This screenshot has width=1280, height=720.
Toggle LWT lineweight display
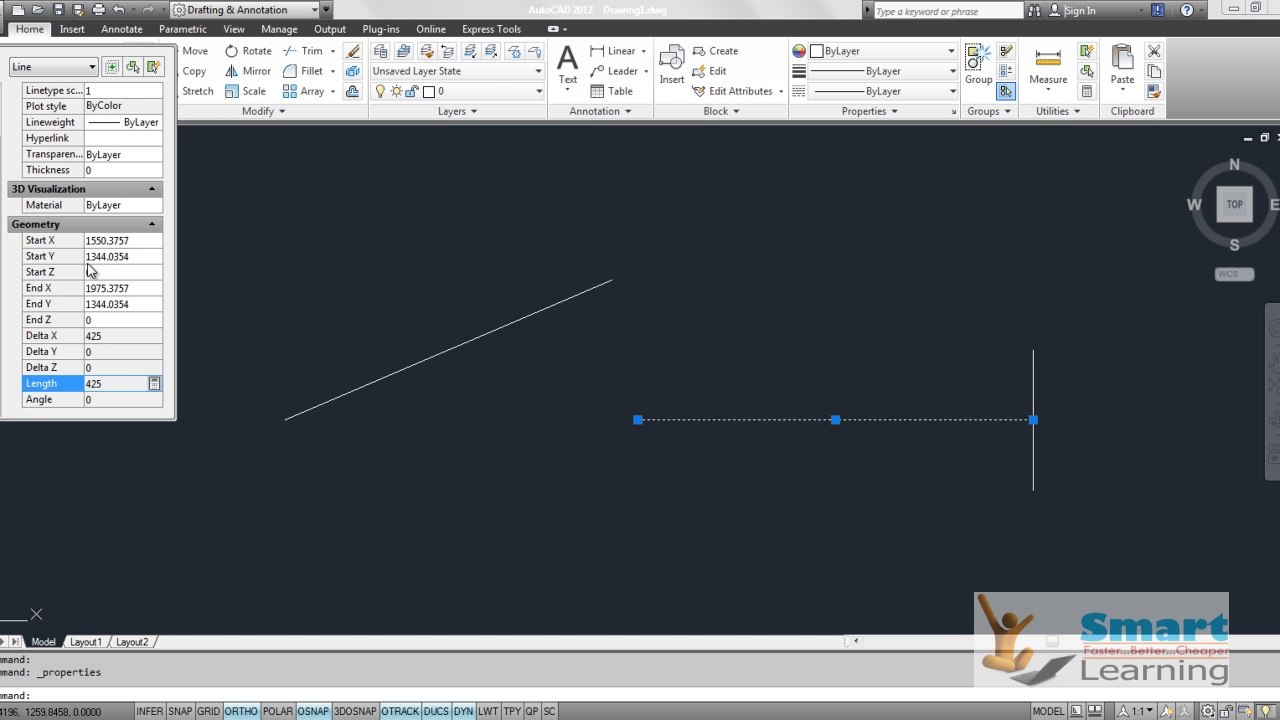(488, 711)
